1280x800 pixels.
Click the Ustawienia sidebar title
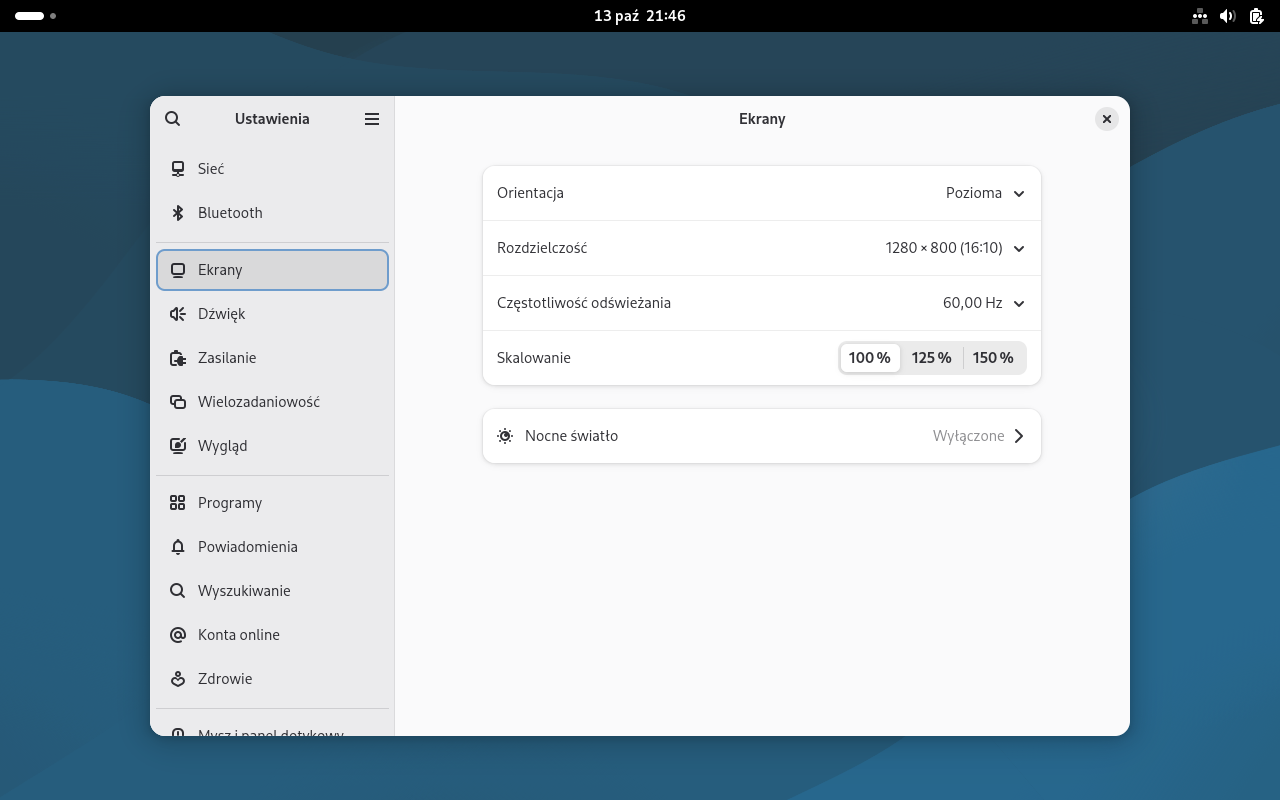click(272, 119)
